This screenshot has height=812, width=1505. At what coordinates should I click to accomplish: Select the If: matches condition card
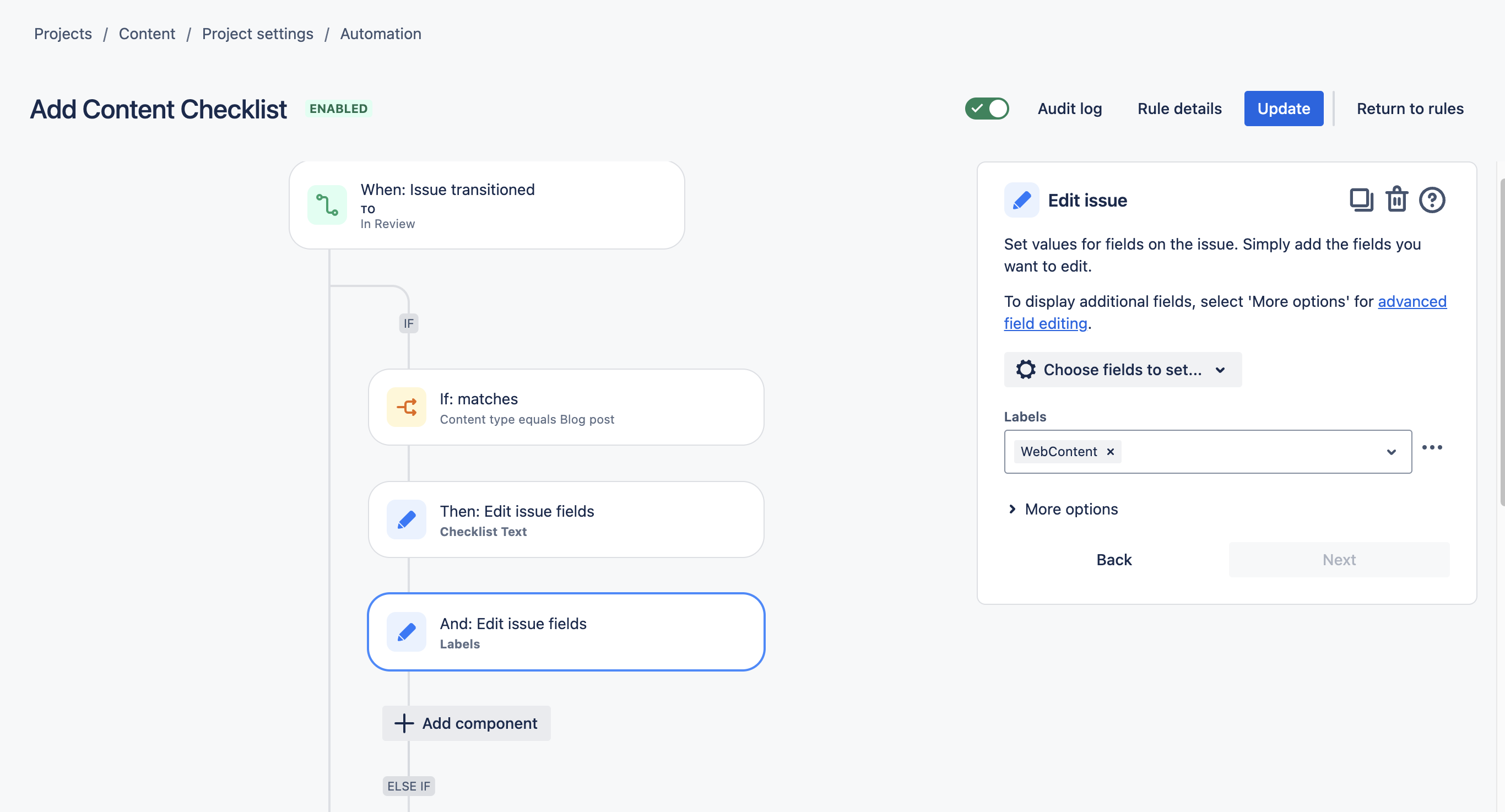[x=566, y=407]
